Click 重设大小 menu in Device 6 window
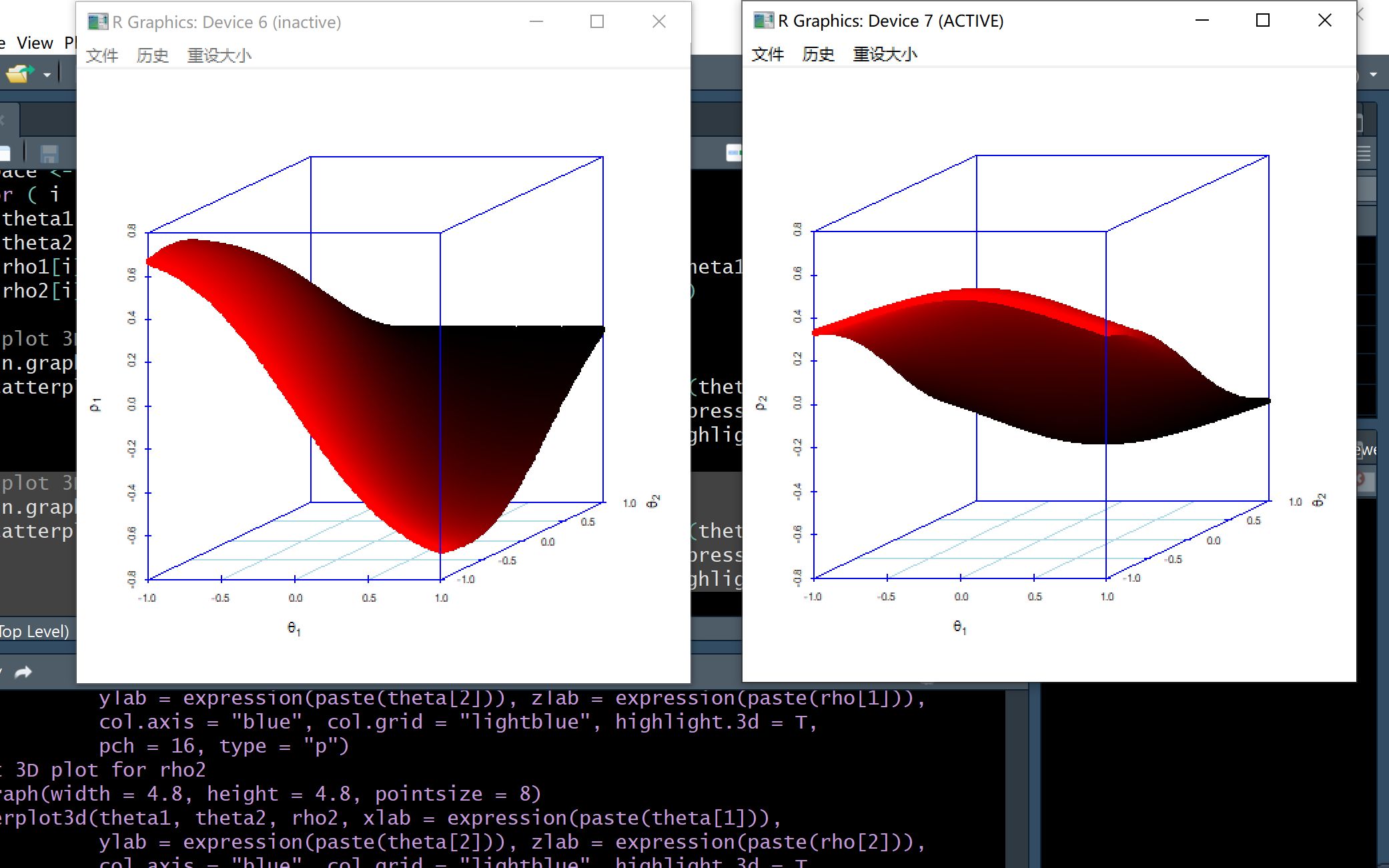Screen dimensions: 1389x868 pyautogui.click(x=219, y=55)
